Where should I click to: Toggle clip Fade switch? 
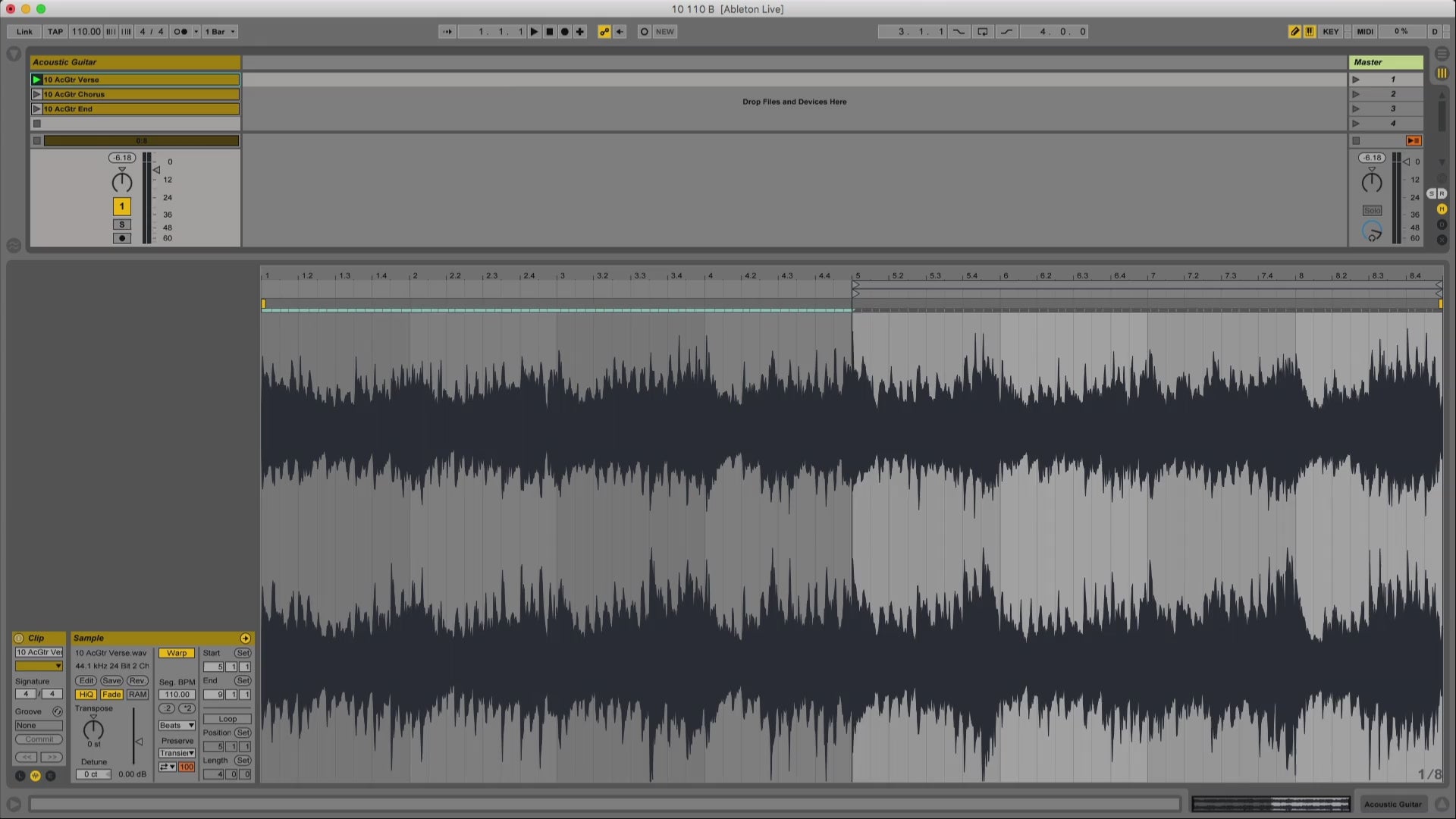[111, 695]
